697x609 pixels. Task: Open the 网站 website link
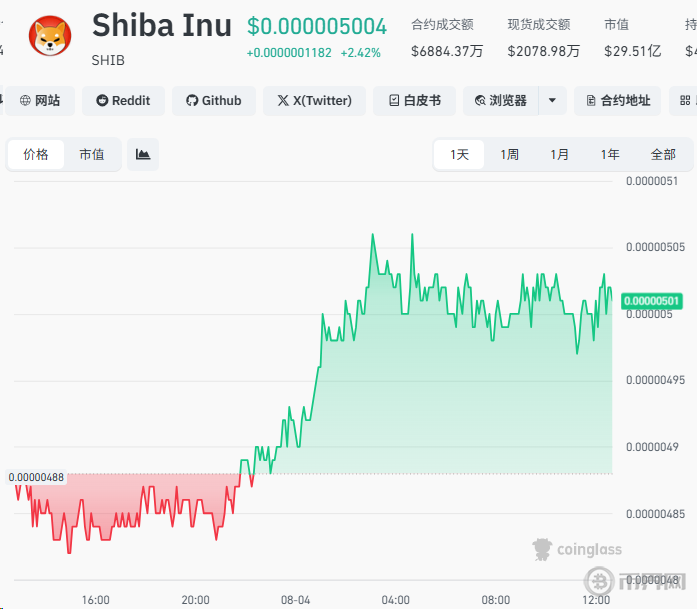tap(40, 101)
